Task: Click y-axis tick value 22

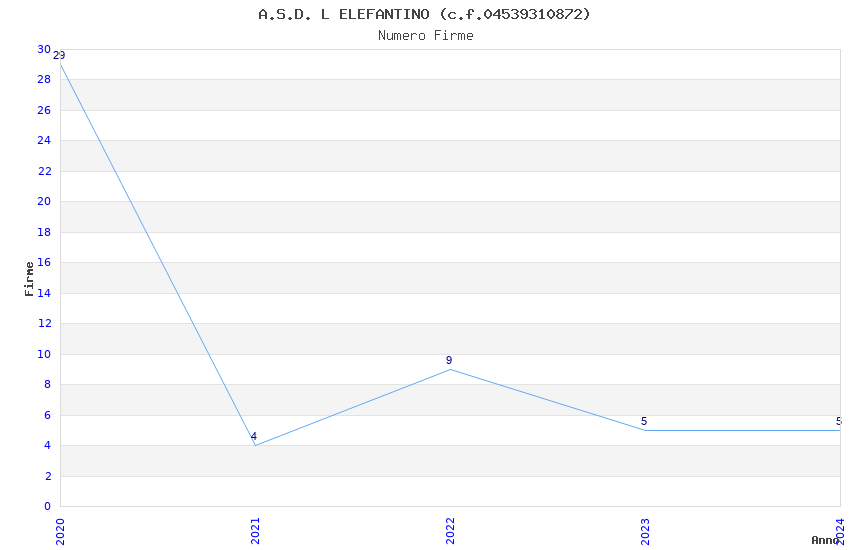Action: pyautogui.click(x=44, y=171)
